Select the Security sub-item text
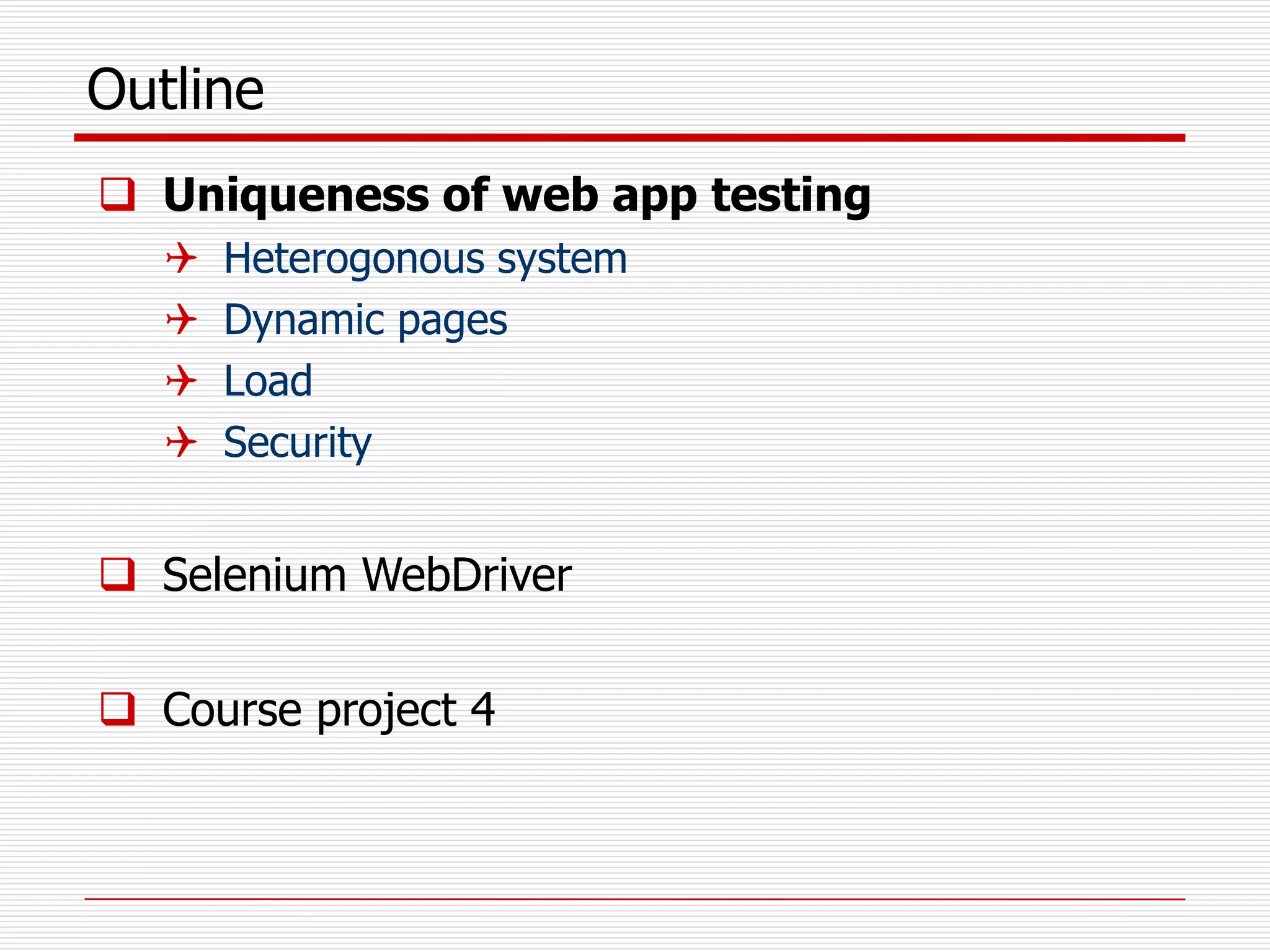The image size is (1270, 952). coord(297,443)
